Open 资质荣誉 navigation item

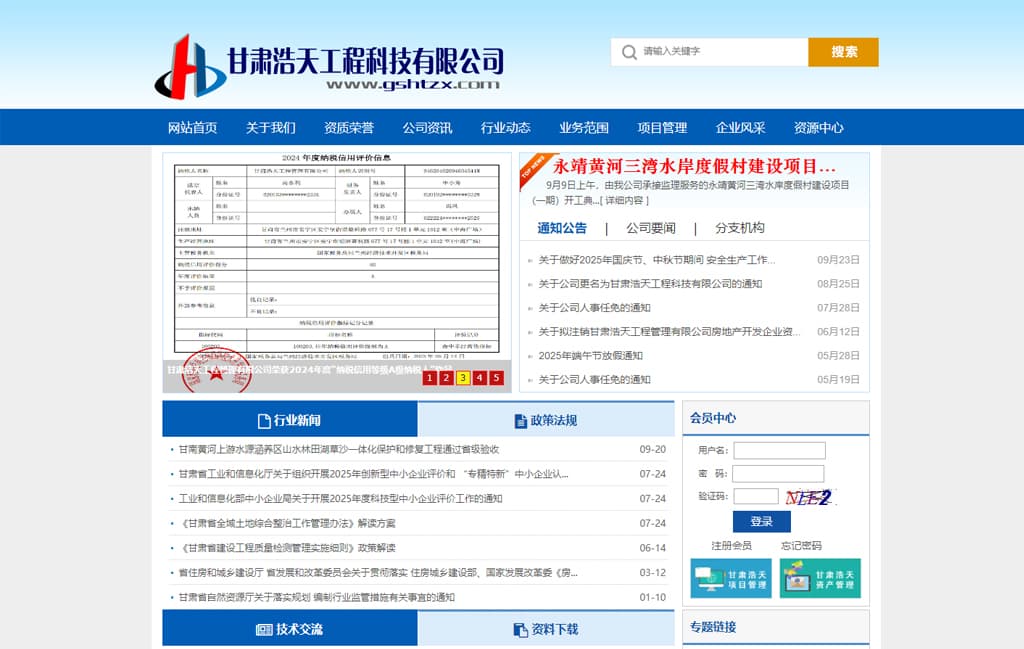349,127
